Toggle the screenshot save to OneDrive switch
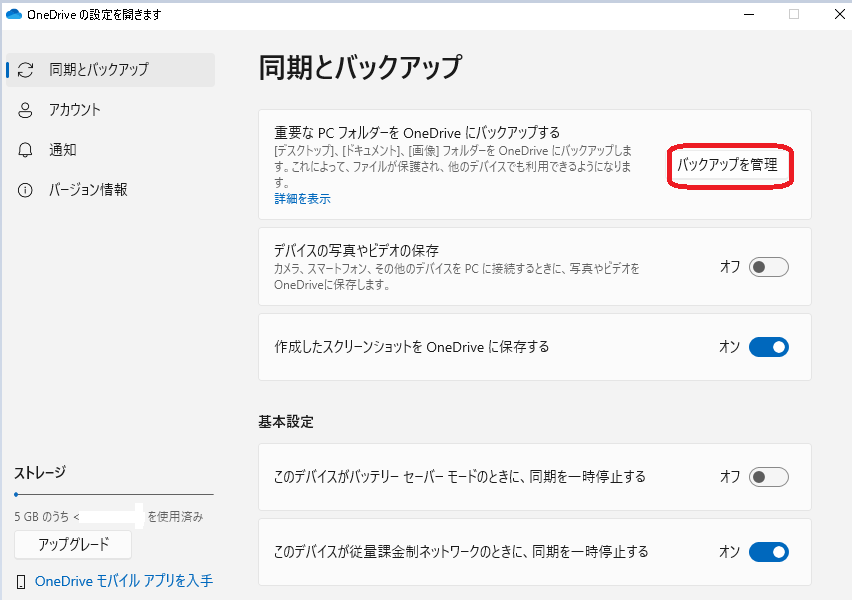This screenshot has height=600, width=852. tap(768, 347)
